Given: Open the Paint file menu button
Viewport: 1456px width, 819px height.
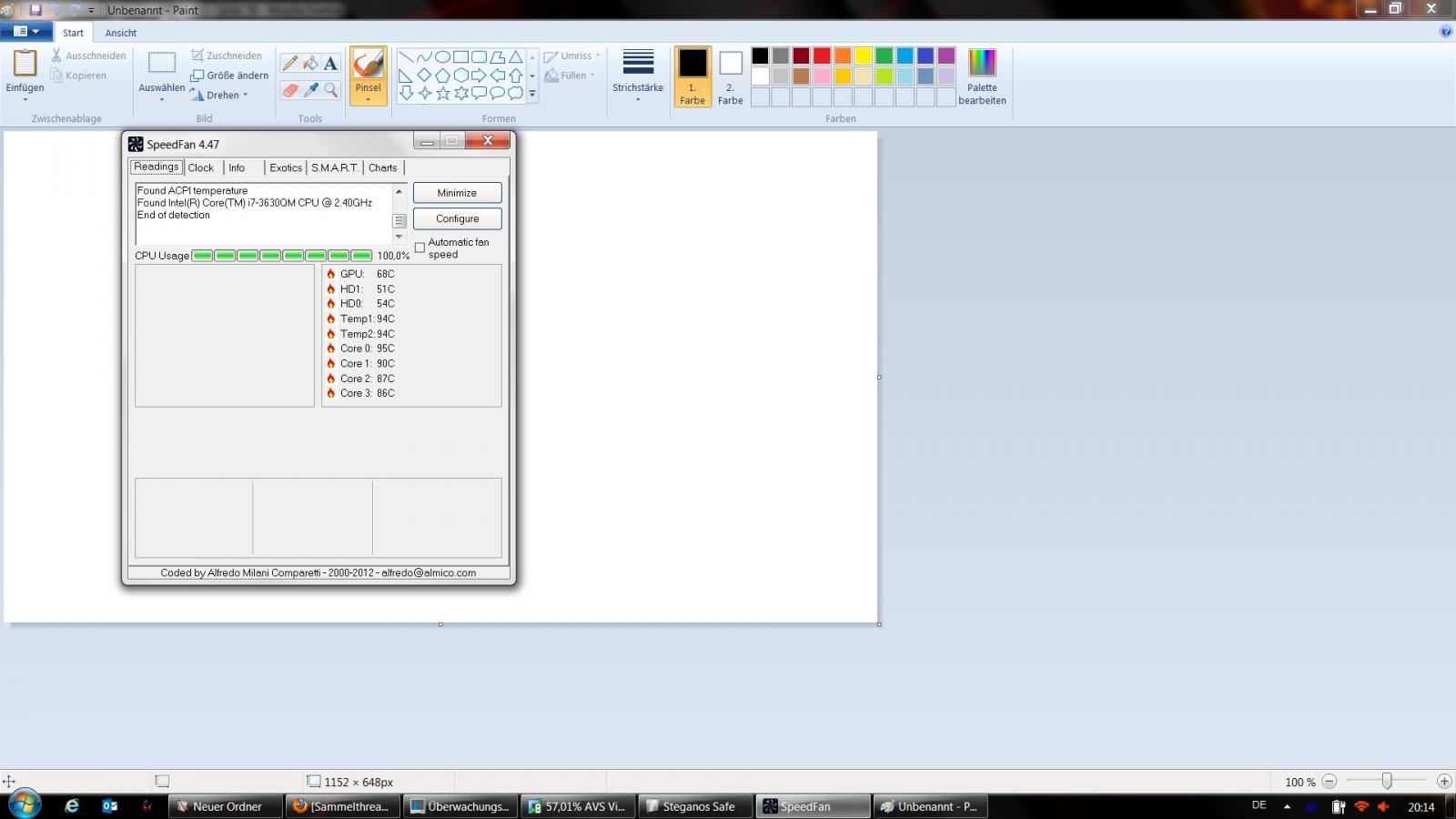Looking at the screenshot, I should coord(25,32).
